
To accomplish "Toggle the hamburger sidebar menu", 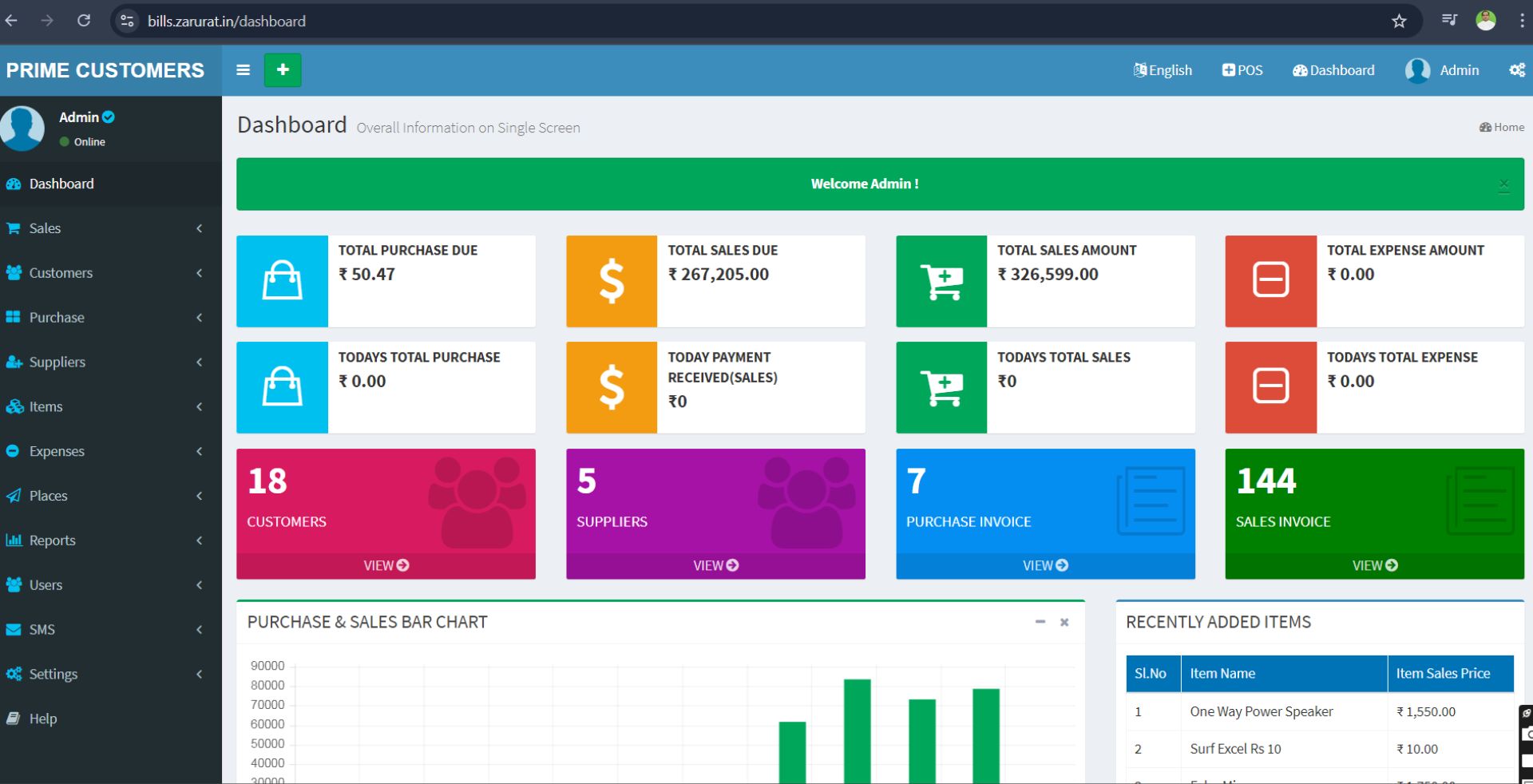I will click(x=244, y=70).
